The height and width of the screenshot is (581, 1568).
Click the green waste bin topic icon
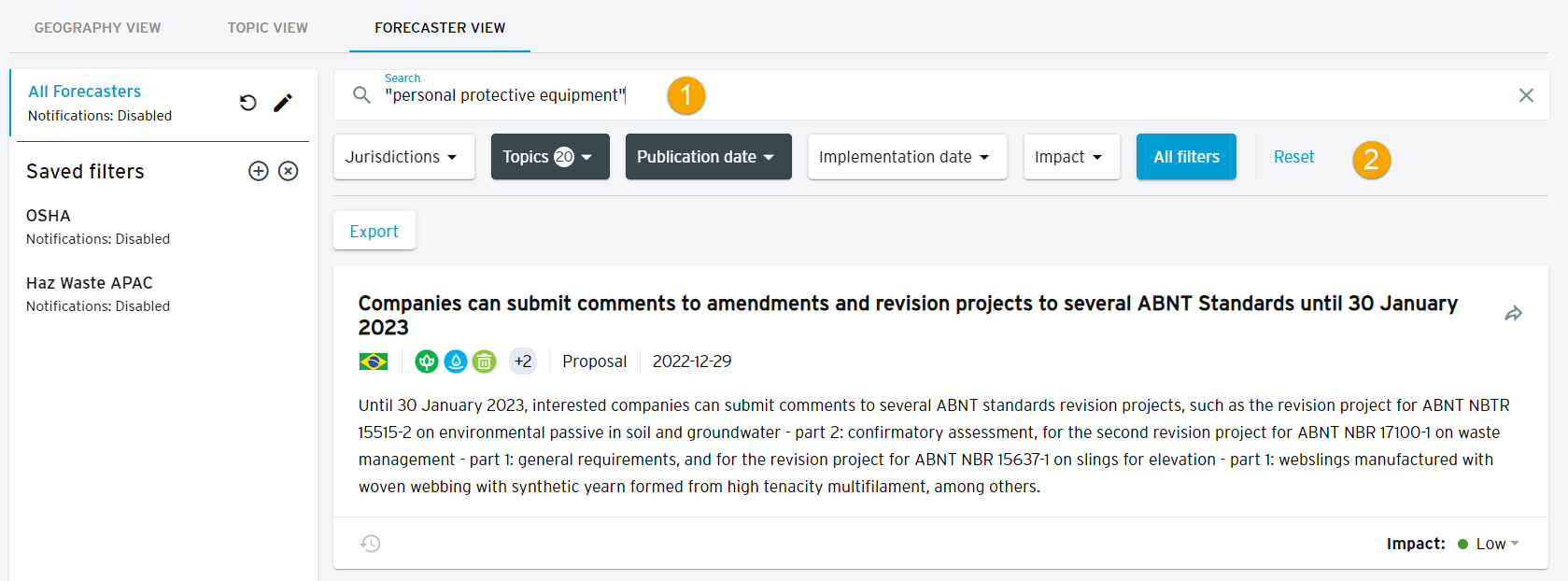point(484,361)
